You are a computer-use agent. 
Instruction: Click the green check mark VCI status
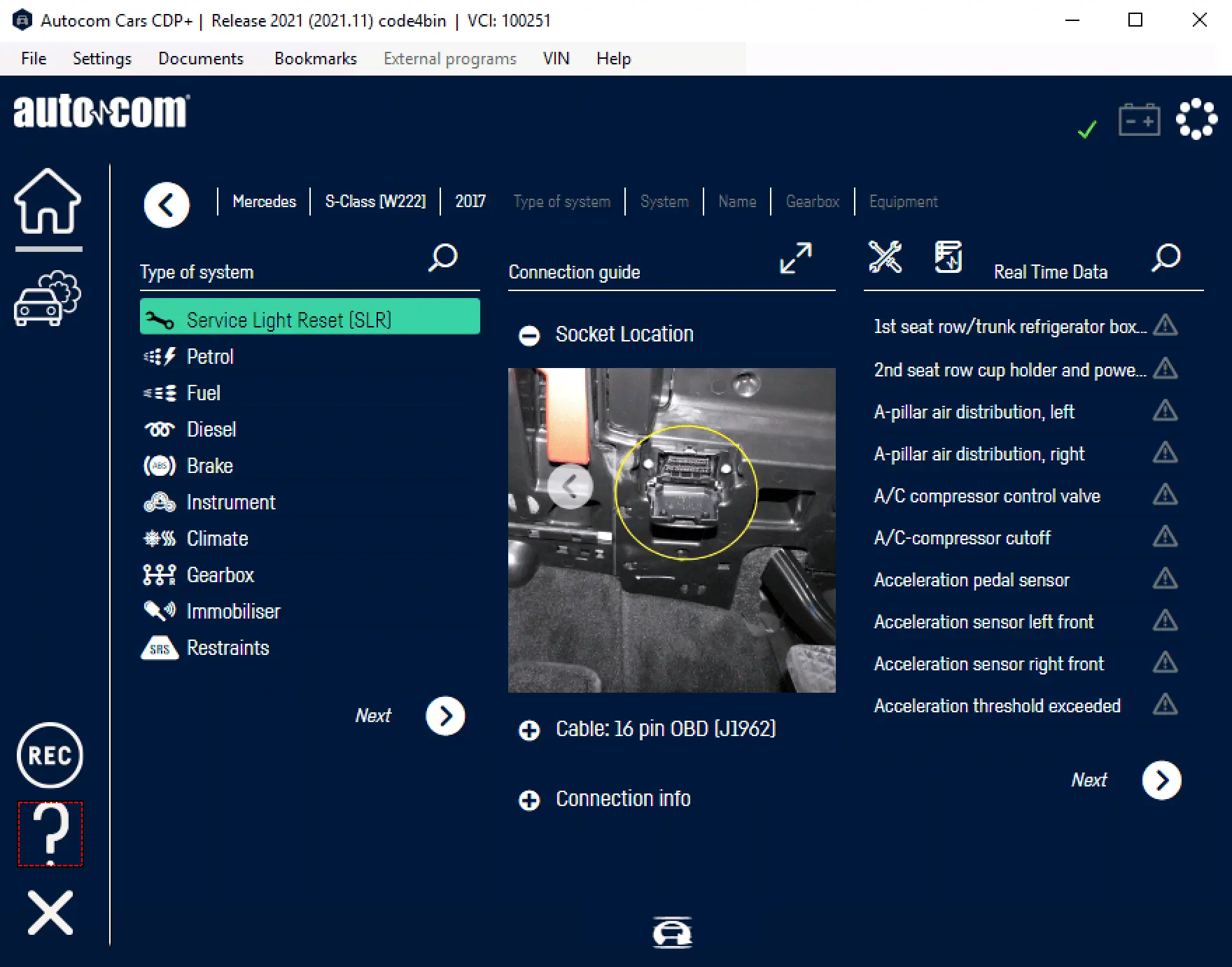[x=1087, y=129]
